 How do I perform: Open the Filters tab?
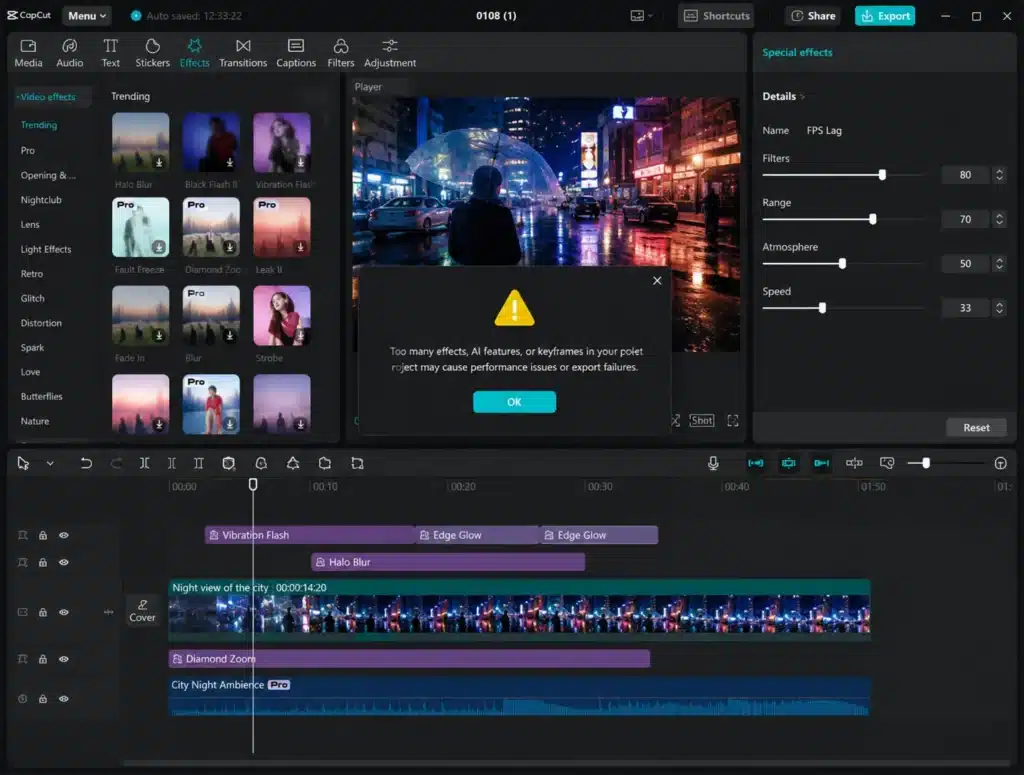pyautogui.click(x=340, y=53)
